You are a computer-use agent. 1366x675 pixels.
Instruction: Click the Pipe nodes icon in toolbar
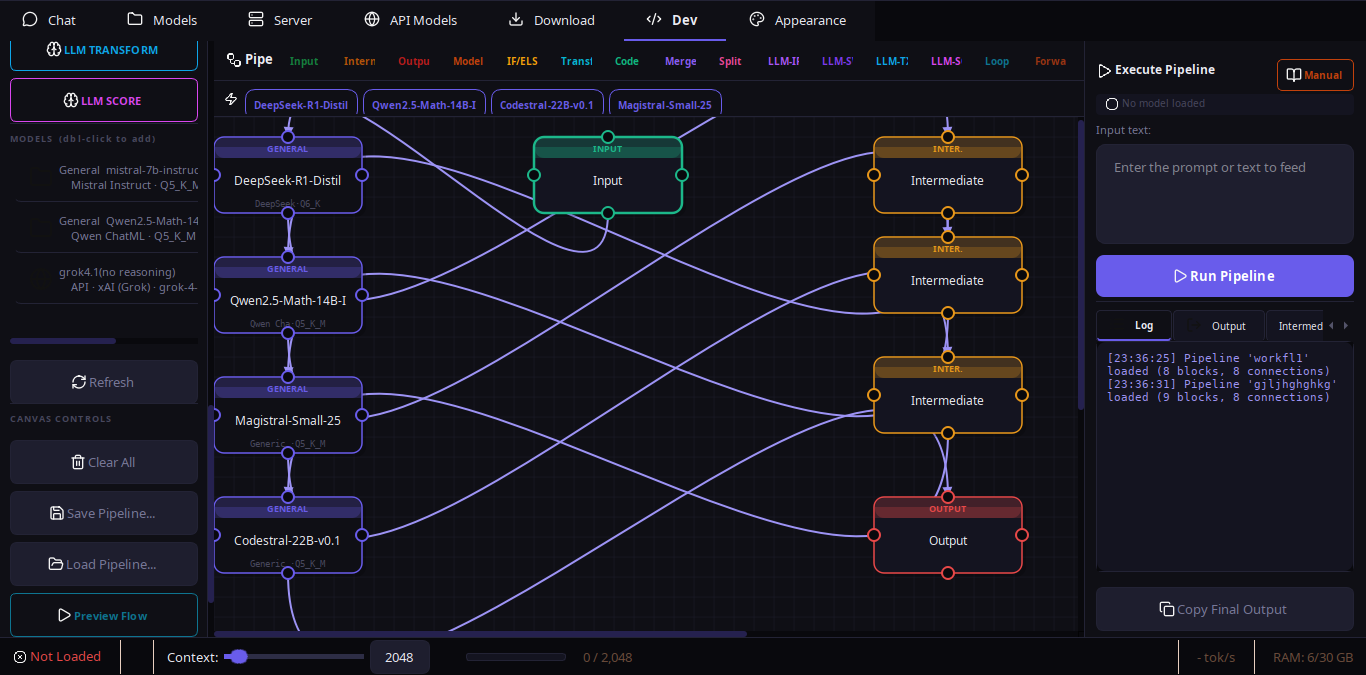click(x=234, y=60)
